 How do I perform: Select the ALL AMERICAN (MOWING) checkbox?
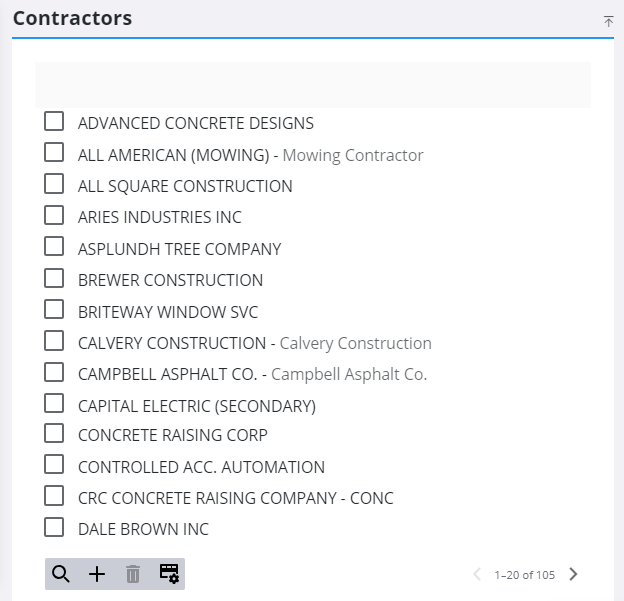click(x=54, y=152)
